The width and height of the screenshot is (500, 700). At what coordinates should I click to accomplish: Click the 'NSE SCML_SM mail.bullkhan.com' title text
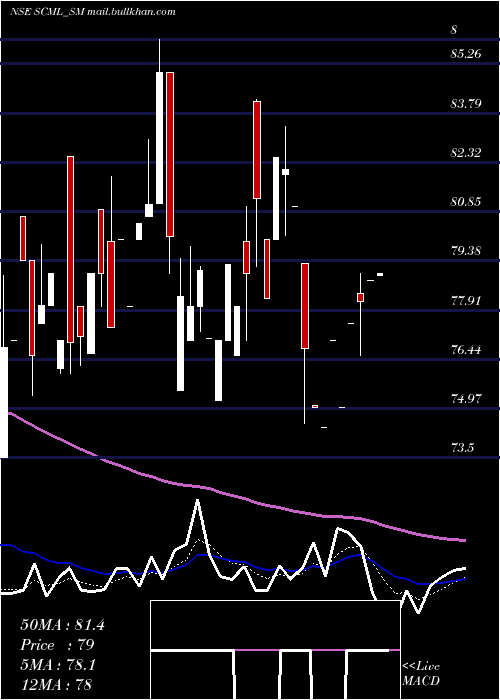pos(92,12)
